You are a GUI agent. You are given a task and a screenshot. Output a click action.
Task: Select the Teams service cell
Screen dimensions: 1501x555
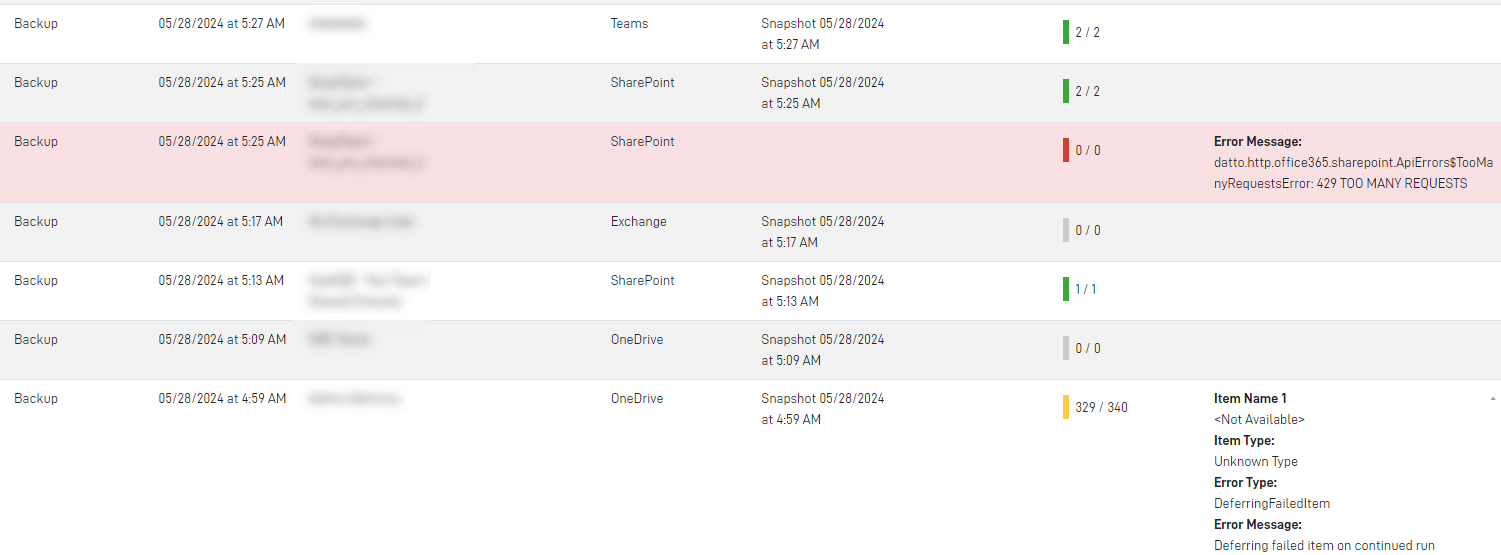tap(629, 23)
